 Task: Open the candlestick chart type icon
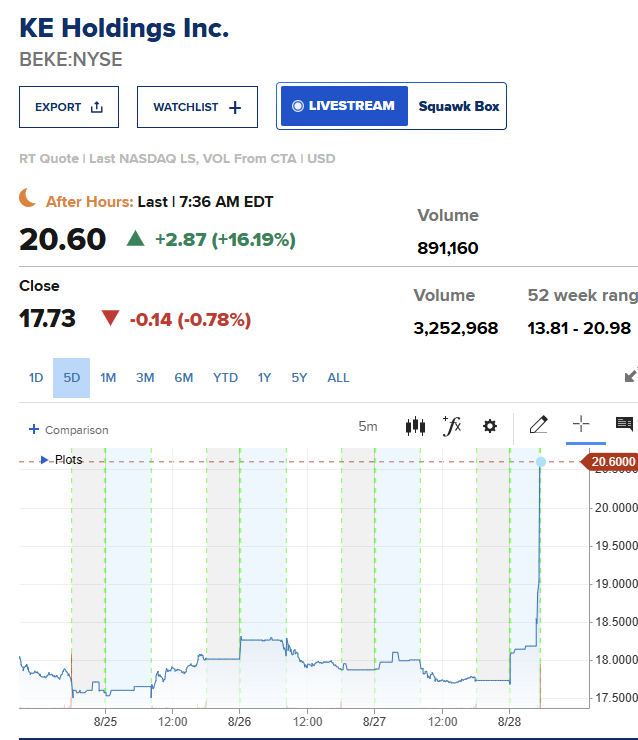[415, 426]
